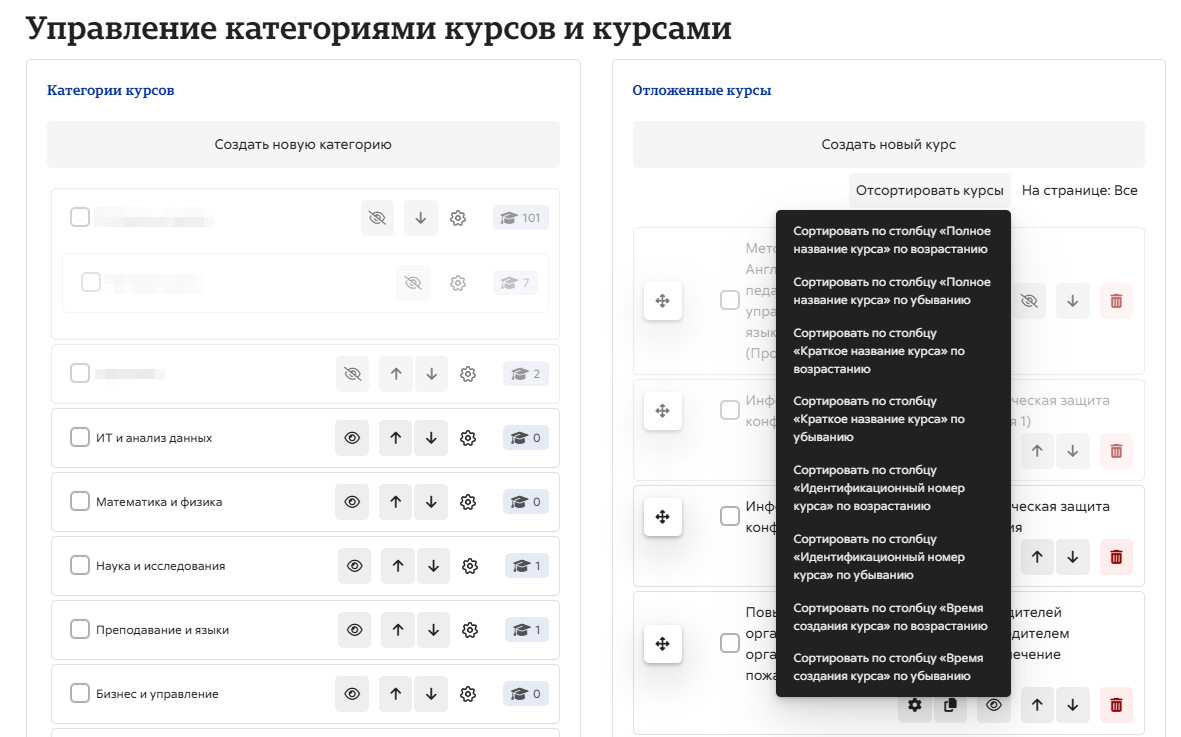Viewport: 1181px width, 737px height.
Task: Open the Отложенные курсы heading link
Action: [x=702, y=90]
